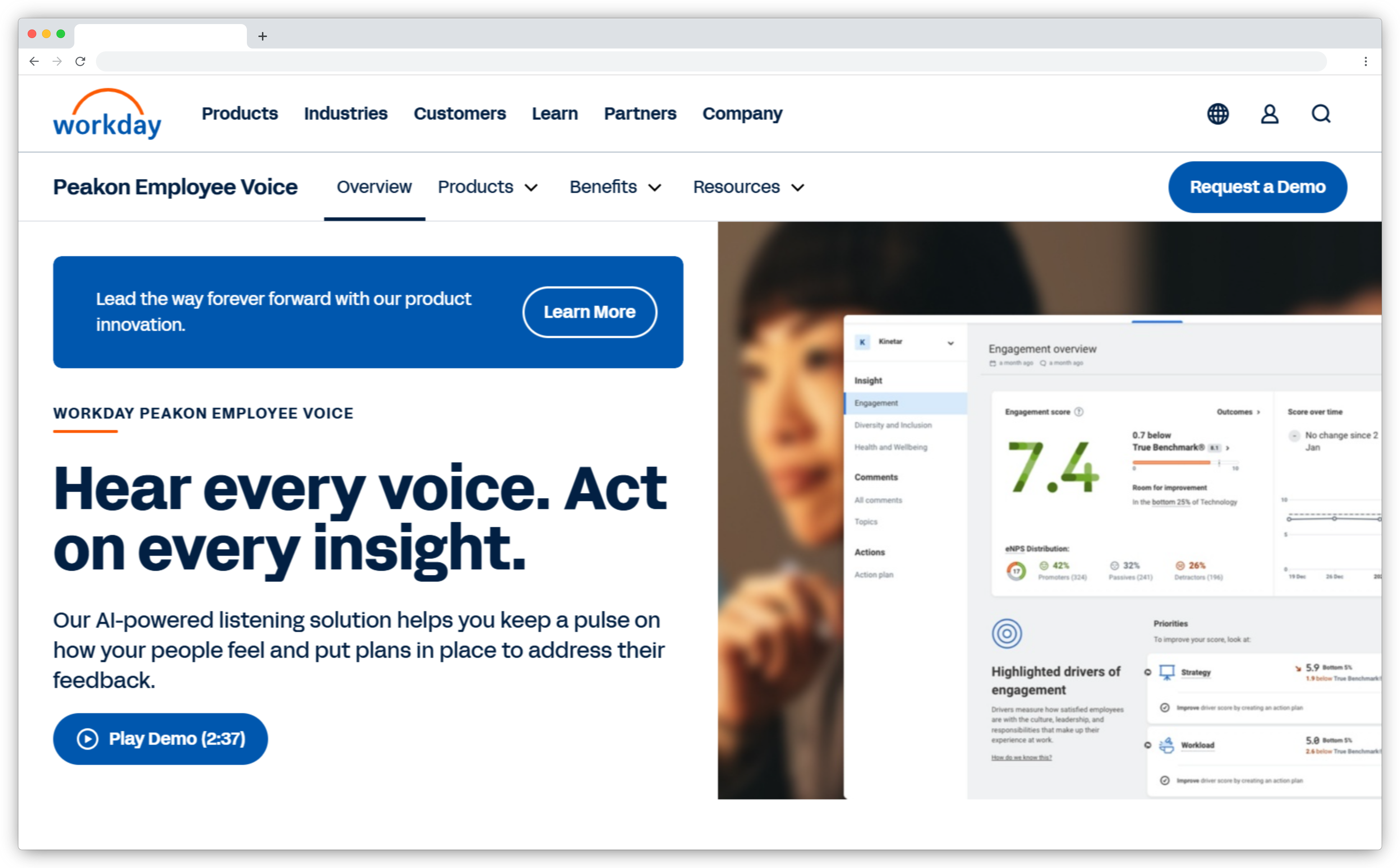This screenshot has height=868, width=1400.
Task: Reload the page with browser refresh icon
Action: coord(80,61)
